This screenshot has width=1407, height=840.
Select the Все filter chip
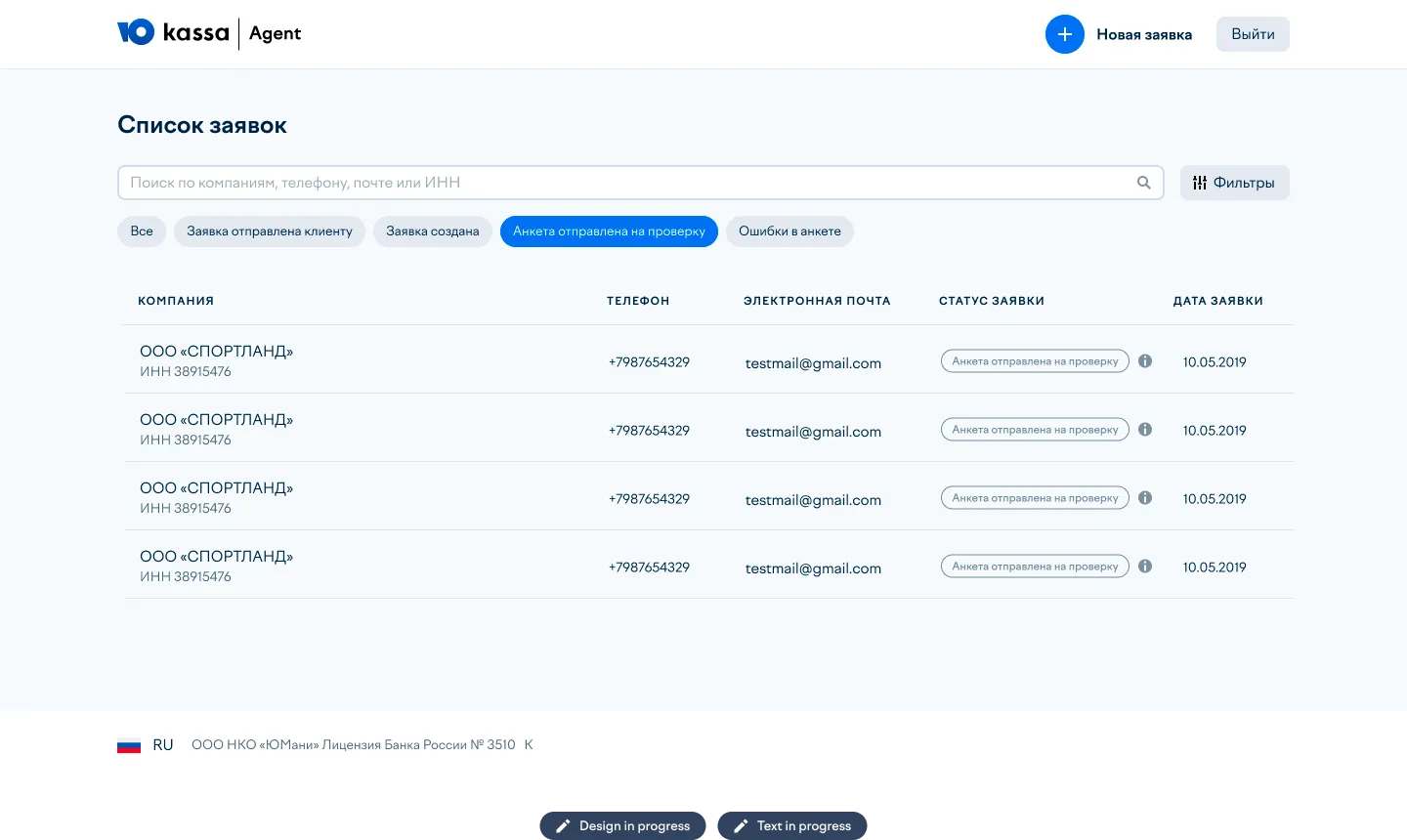[142, 231]
